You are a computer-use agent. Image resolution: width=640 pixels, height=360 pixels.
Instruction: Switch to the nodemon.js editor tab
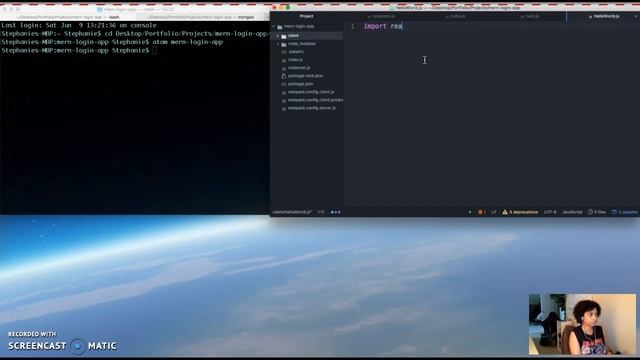click(381, 16)
